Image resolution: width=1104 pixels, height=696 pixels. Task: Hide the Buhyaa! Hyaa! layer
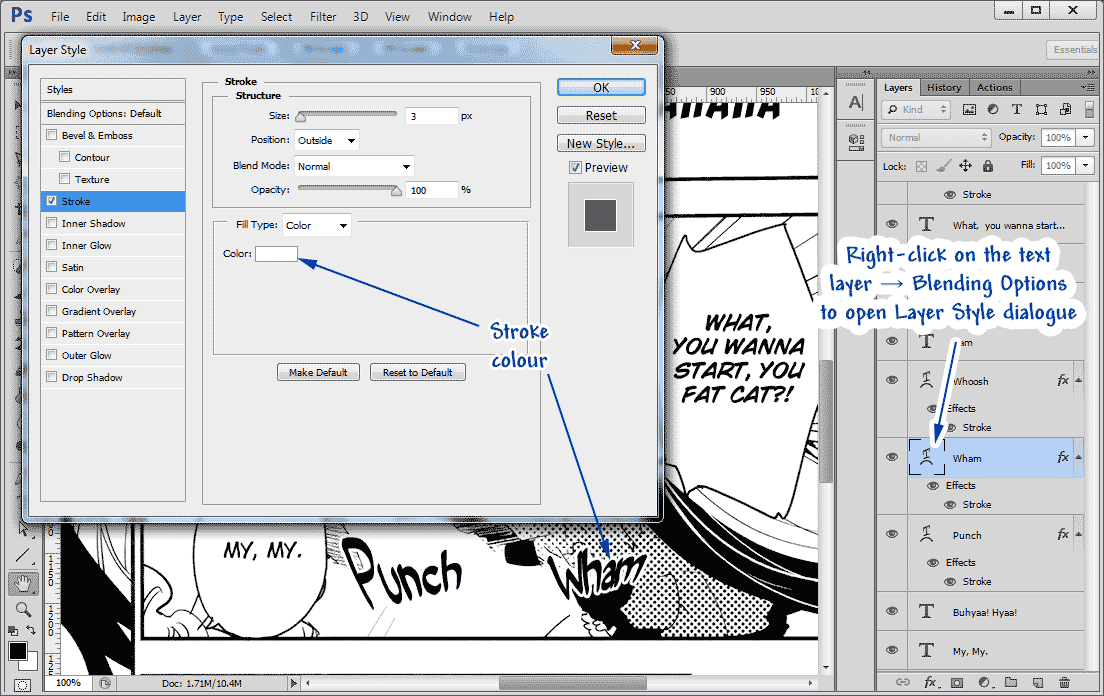coord(892,612)
